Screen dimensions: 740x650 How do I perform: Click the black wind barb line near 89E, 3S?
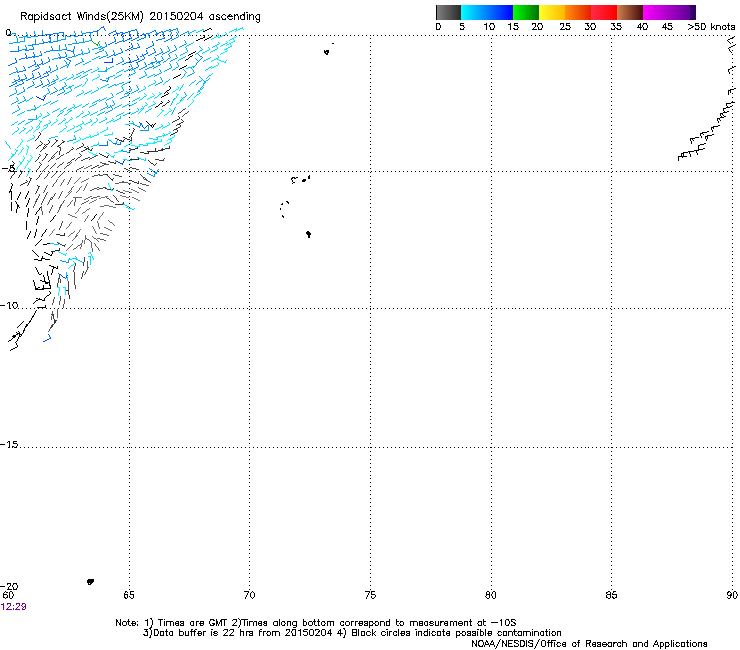tap(707, 129)
